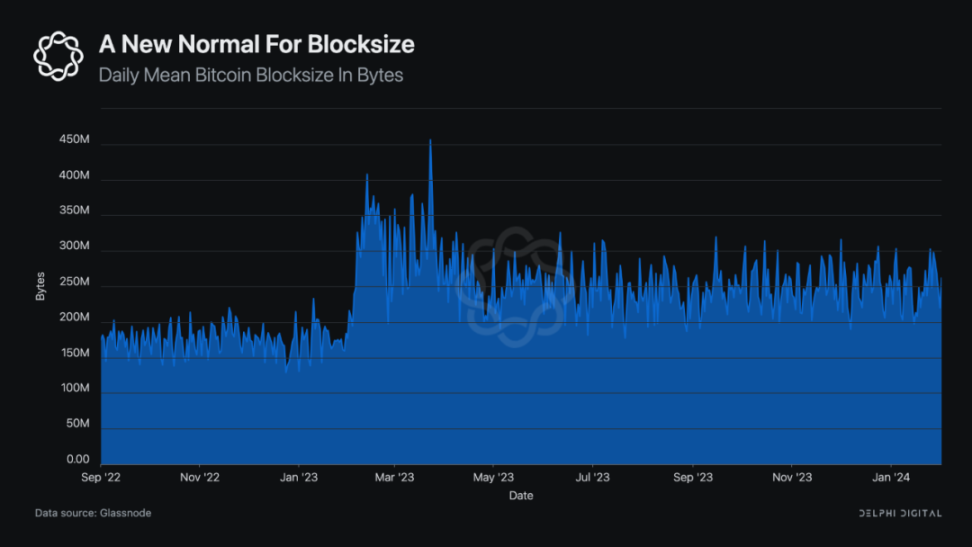Select the Jan '24 date tick label
The width and height of the screenshot is (972, 547).
[x=890, y=477]
